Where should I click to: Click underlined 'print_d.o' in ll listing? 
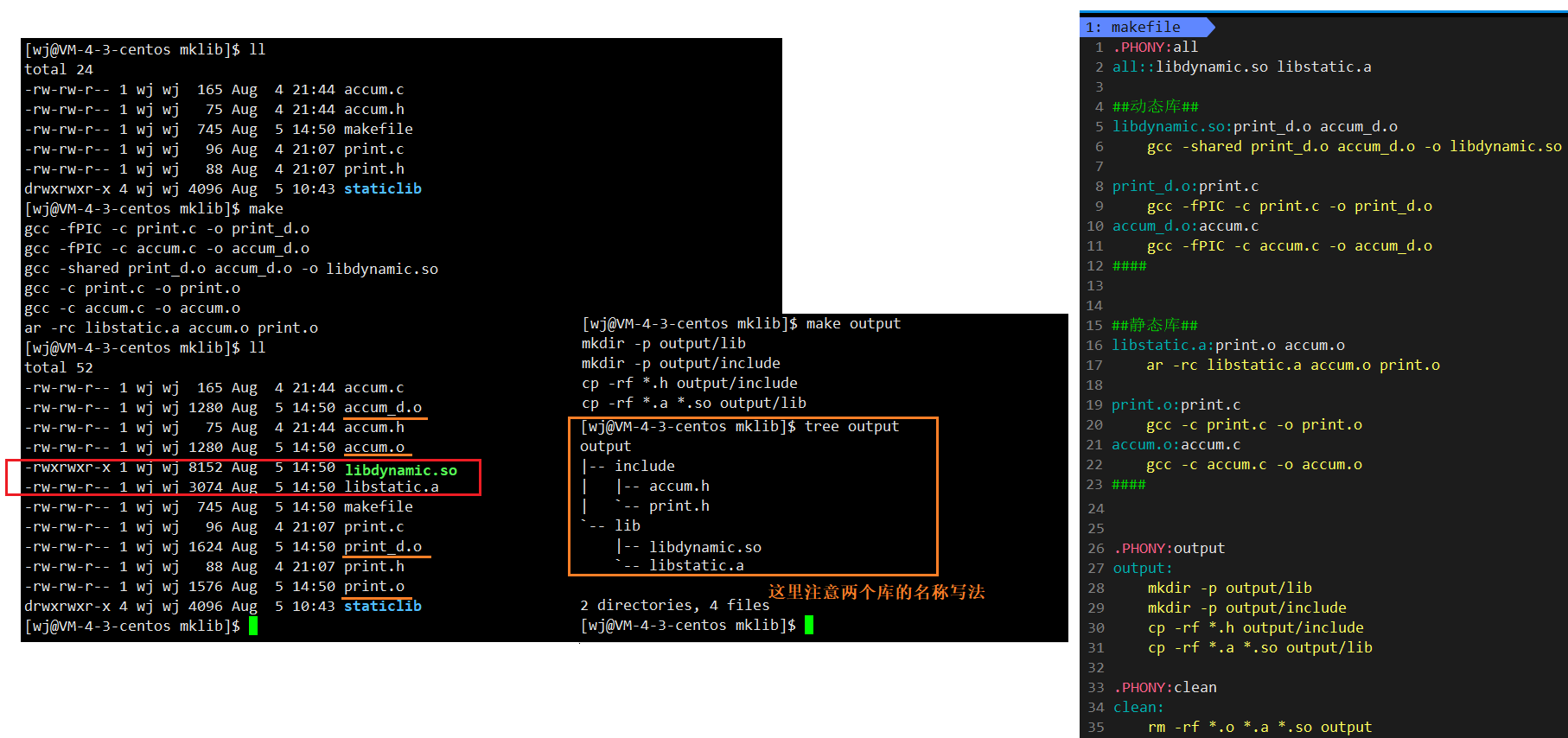[383, 546]
